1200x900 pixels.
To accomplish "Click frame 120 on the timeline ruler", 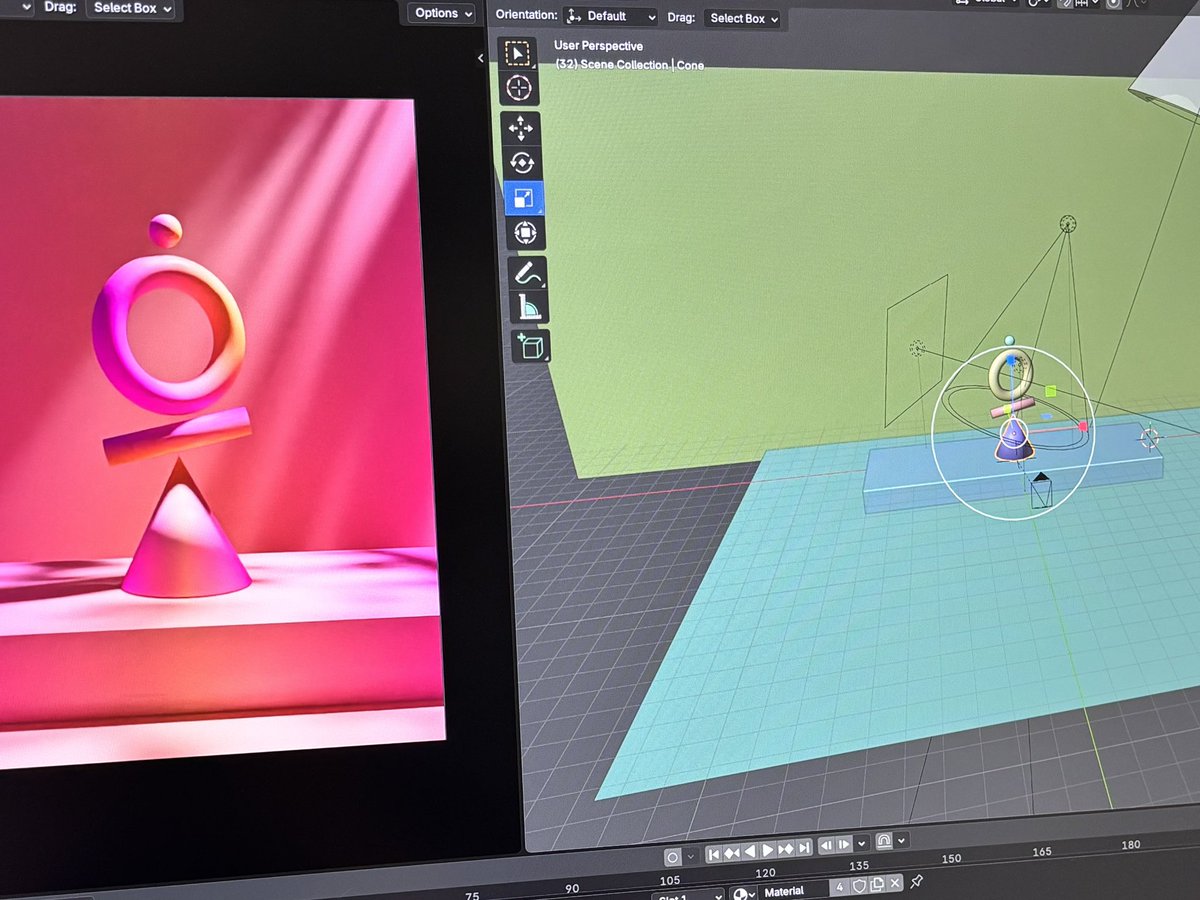I will pyautogui.click(x=766, y=873).
